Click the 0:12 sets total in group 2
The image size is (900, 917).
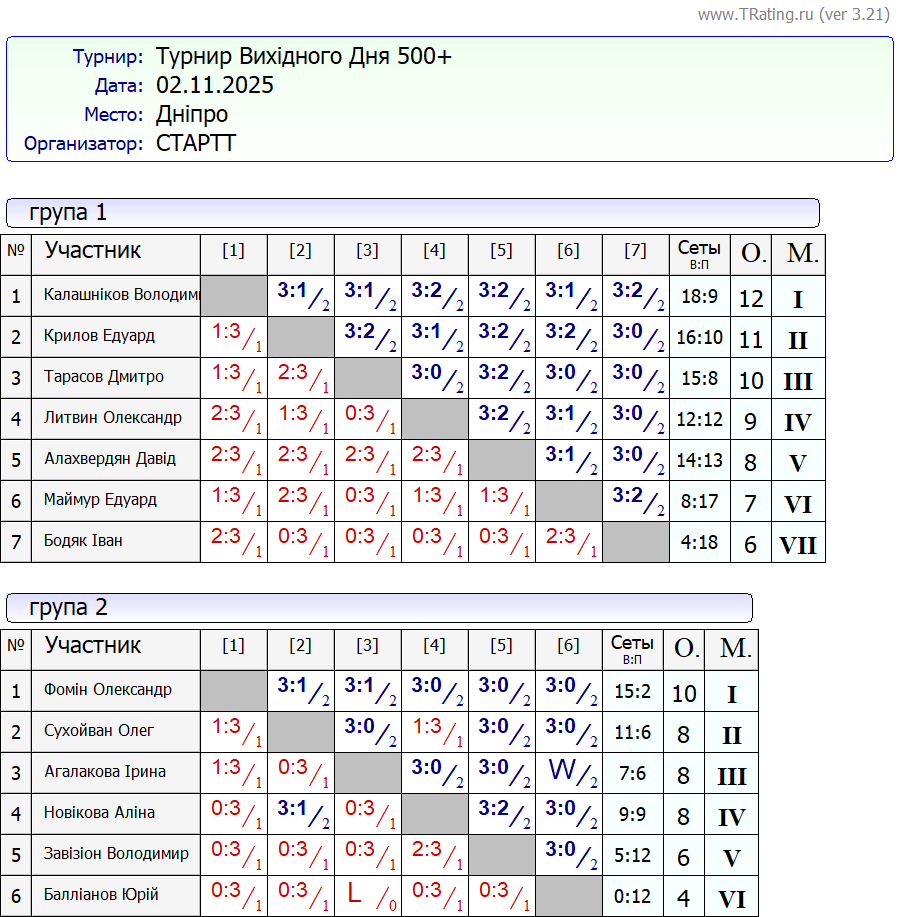click(x=632, y=896)
